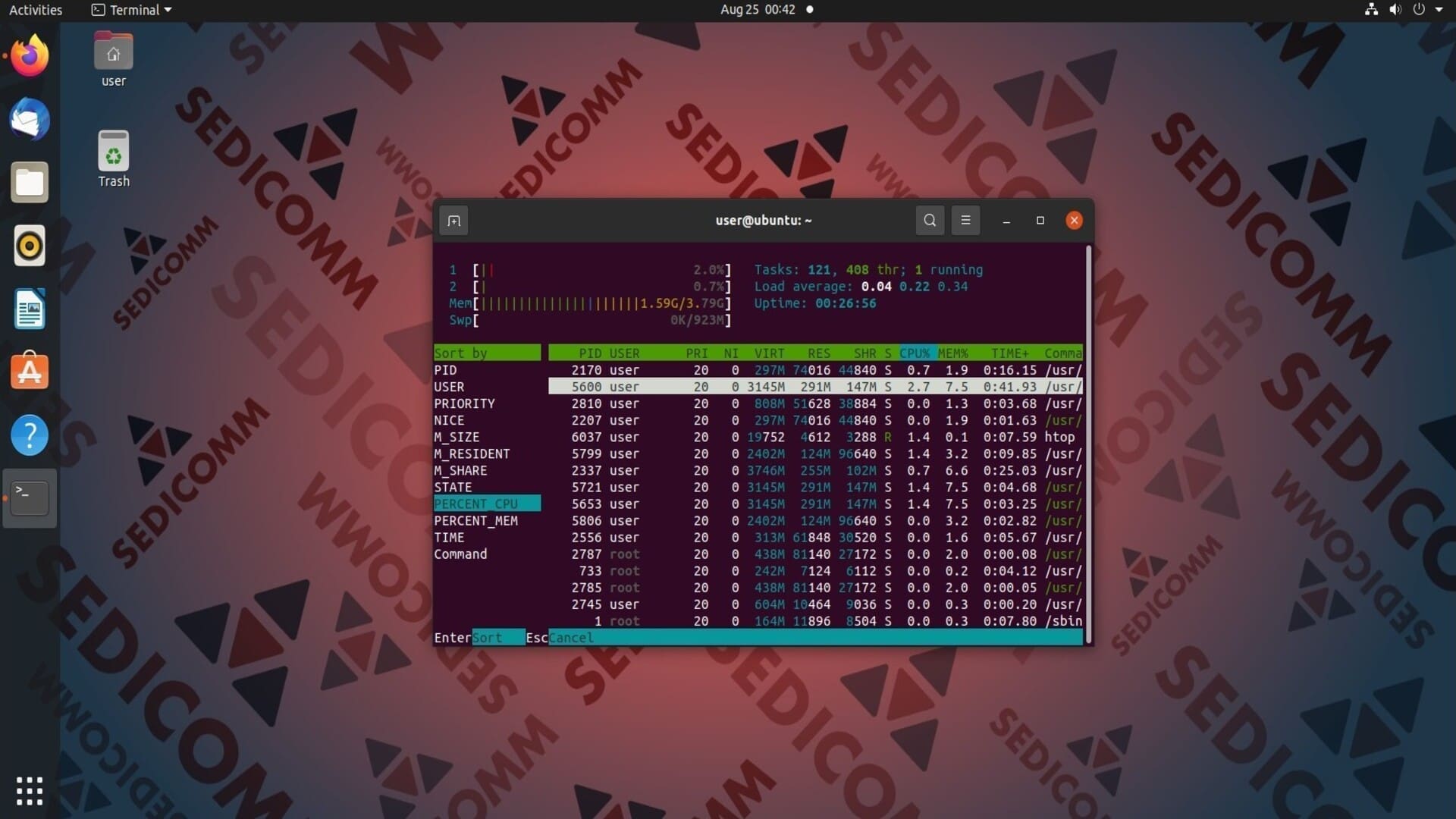Open the Help icon in dock
The image size is (1456, 819).
pyautogui.click(x=30, y=435)
